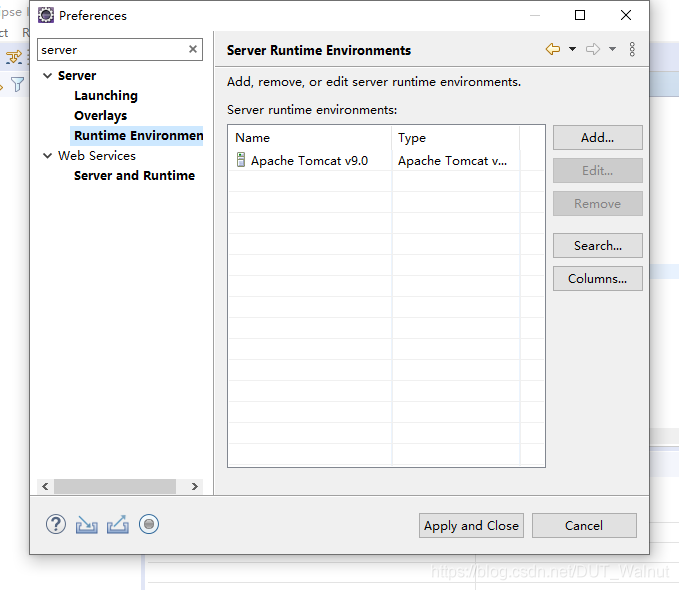Click the Apply and Close button
The image size is (679, 590).
pos(471,525)
